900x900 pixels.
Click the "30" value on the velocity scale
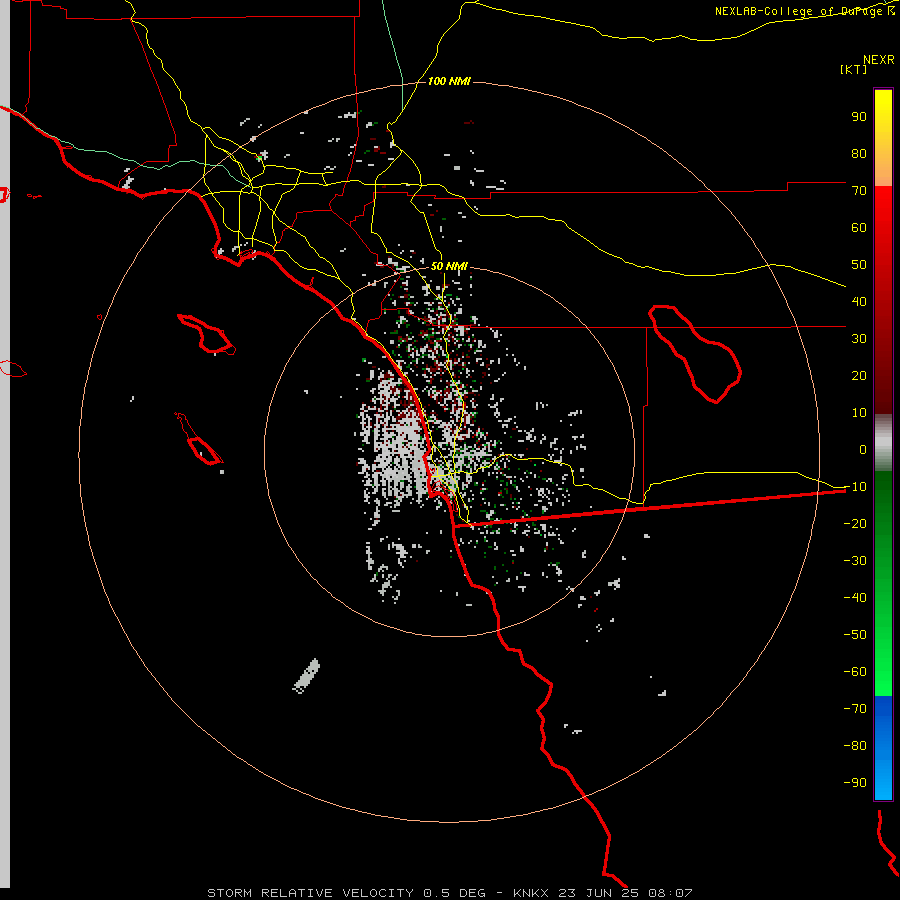click(x=859, y=339)
